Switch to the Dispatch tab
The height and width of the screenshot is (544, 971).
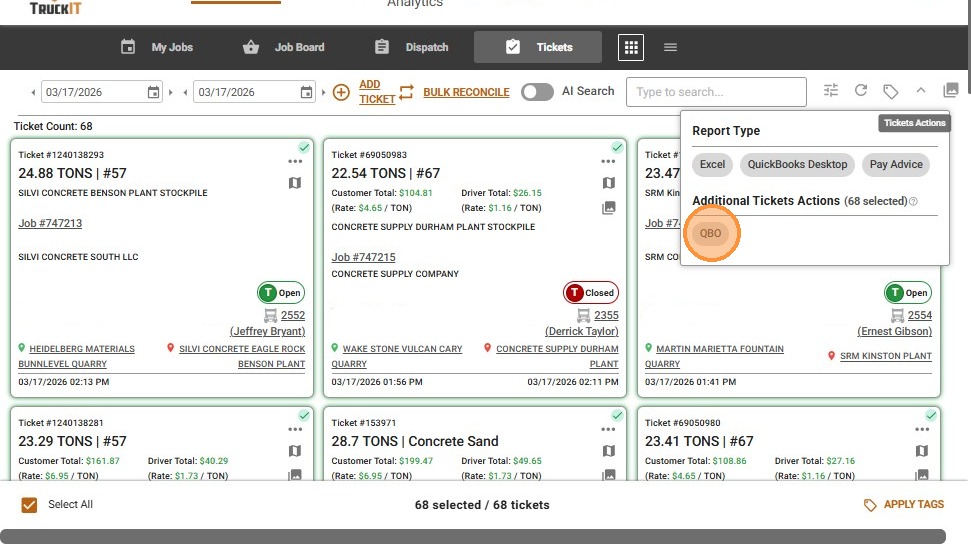pos(412,47)
